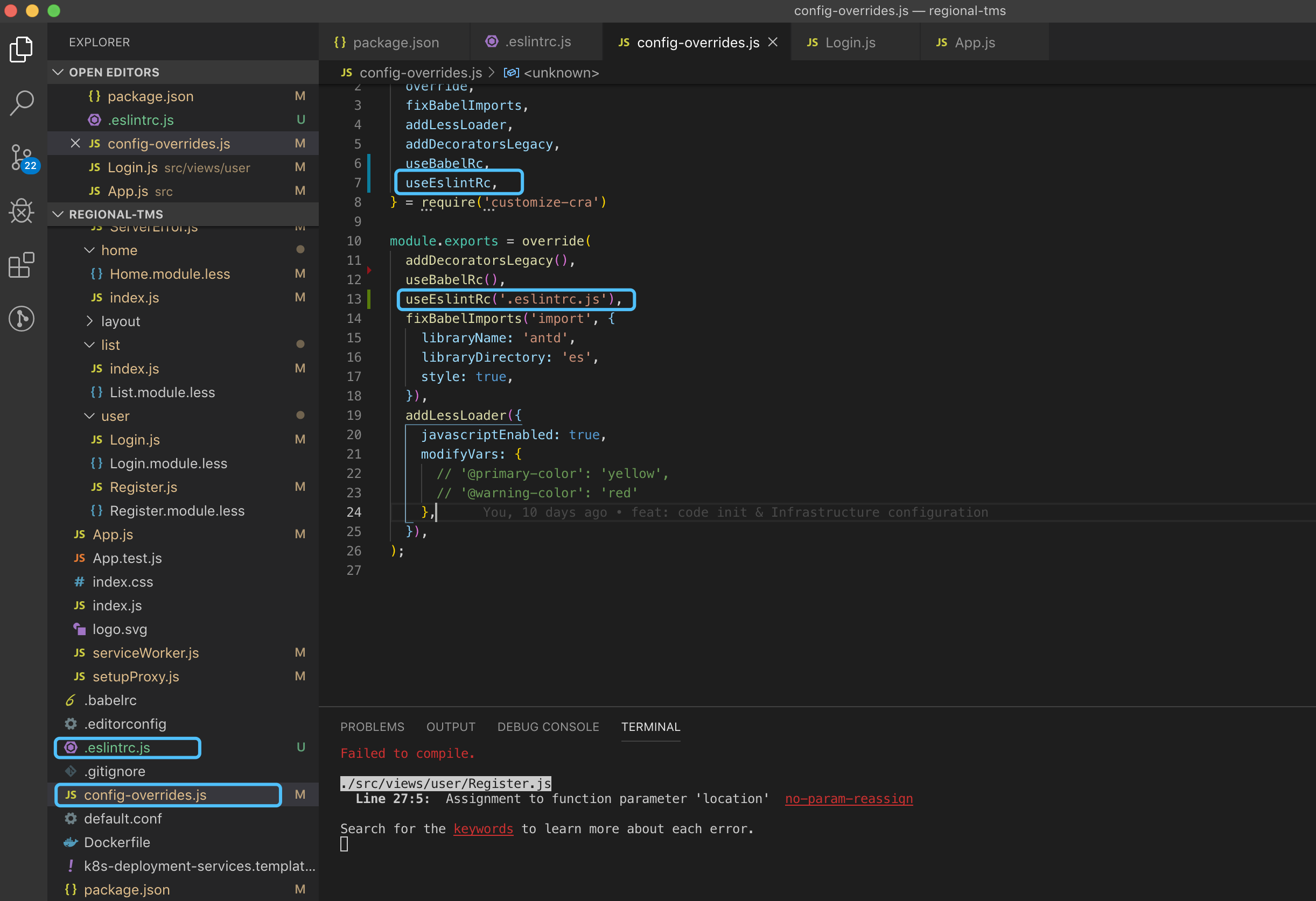Follow the no-param-reassign link in terminal

pyautogui.click(x=849, y=799)
